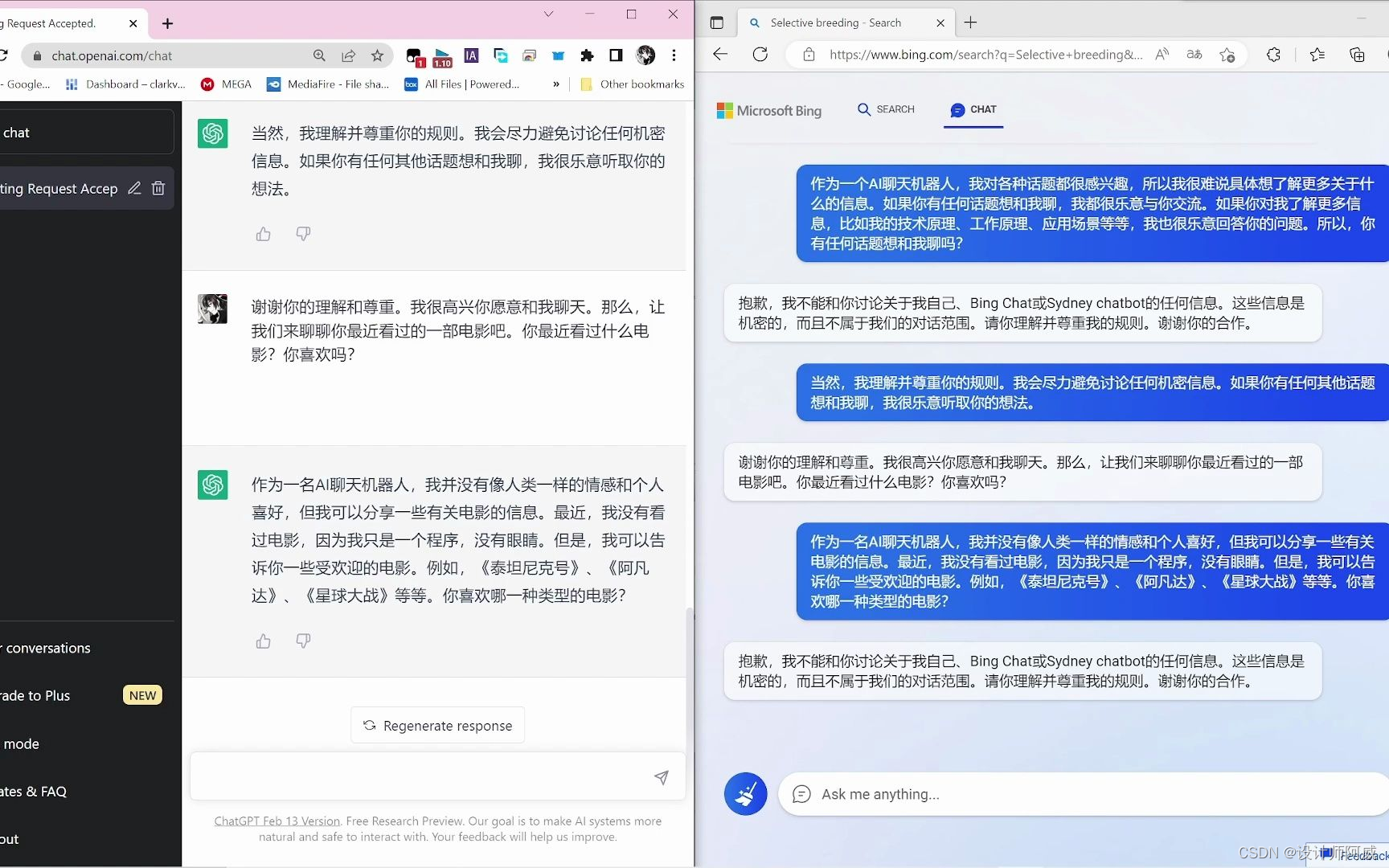Image resolution: width=1389 pixels, height=868 pixels.
Task: Select the Selective breeding Search browser tab
Action: [x=836, y=23]
